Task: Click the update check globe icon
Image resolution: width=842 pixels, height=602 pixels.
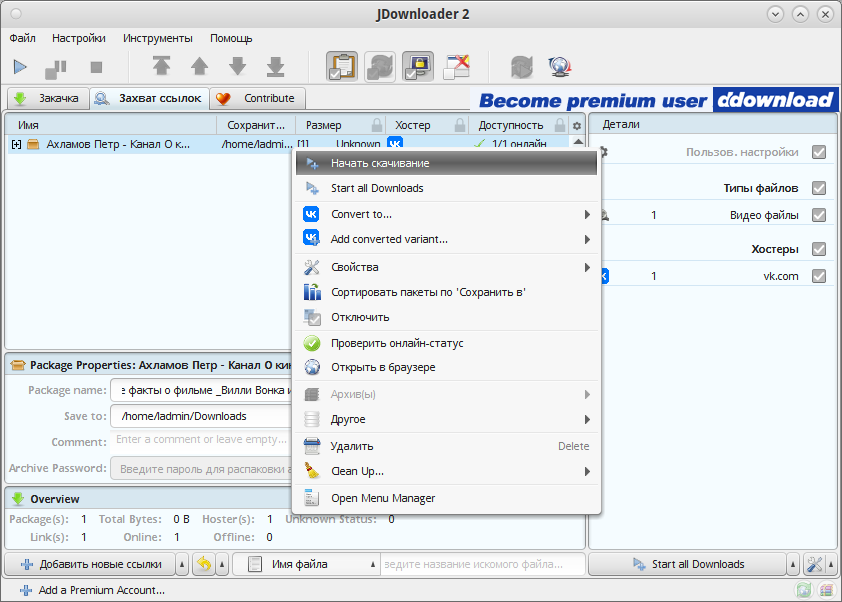Action: 560,67
